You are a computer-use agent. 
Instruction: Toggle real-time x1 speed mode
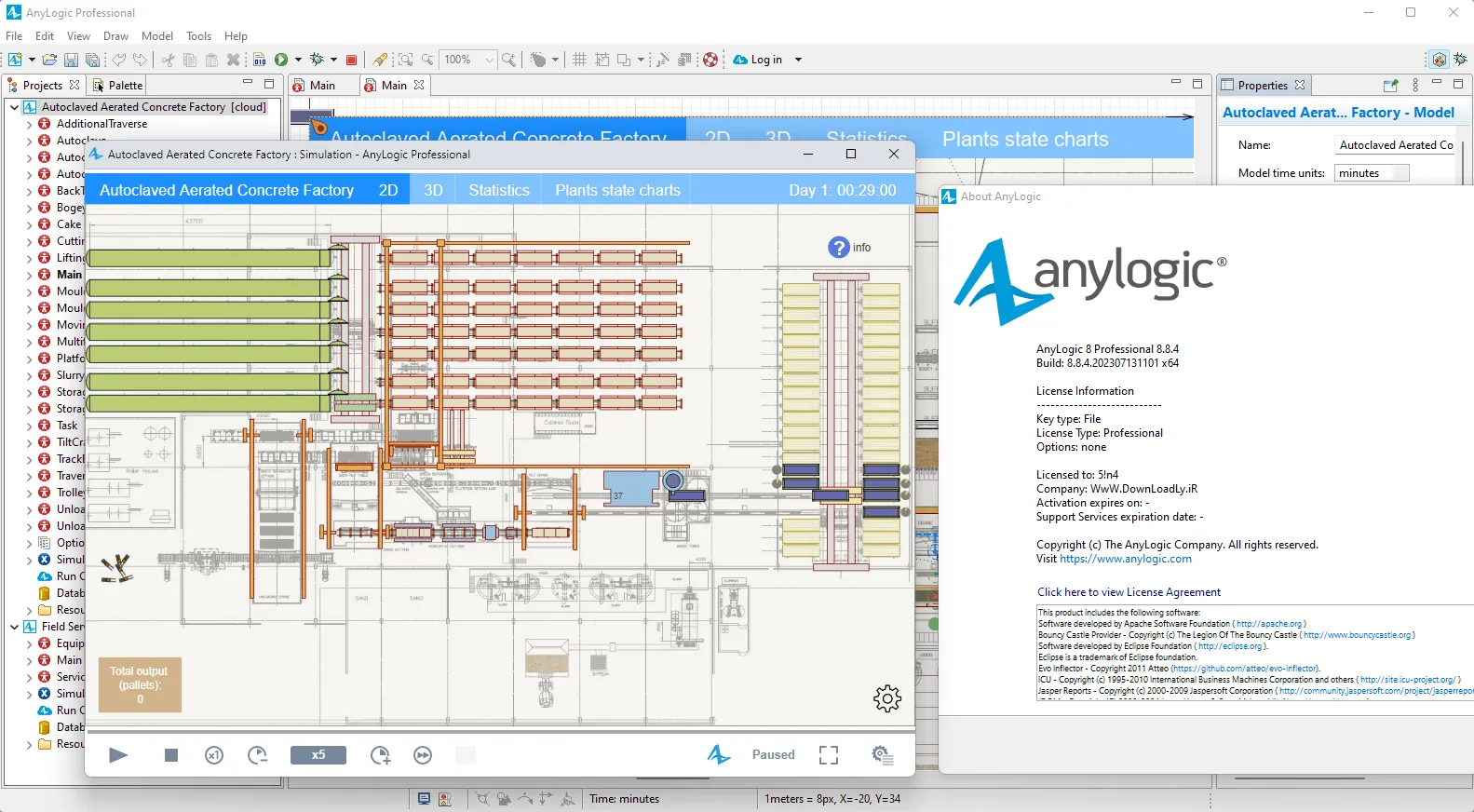click(x=214, y=755)
